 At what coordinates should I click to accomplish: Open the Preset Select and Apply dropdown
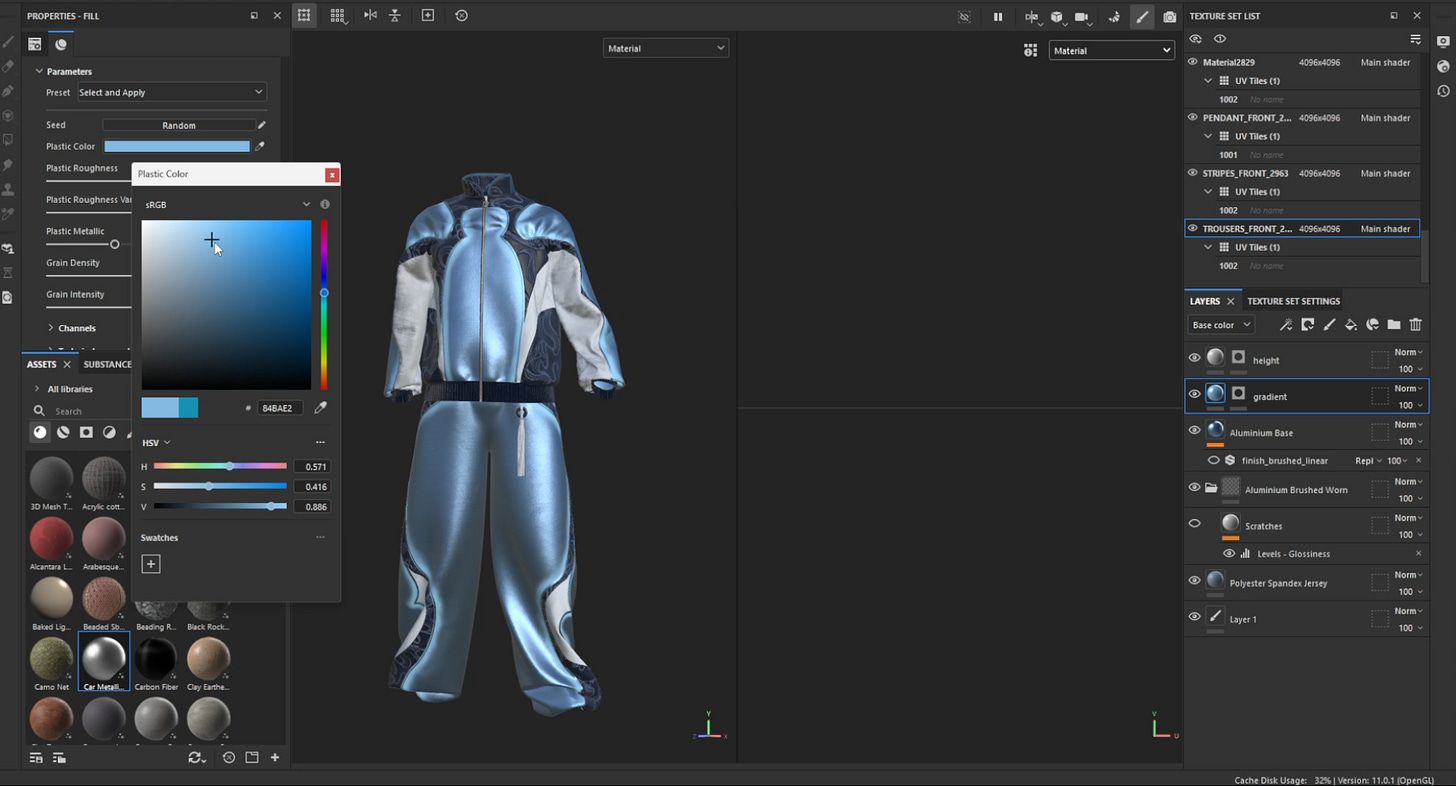tap(171, 92)
